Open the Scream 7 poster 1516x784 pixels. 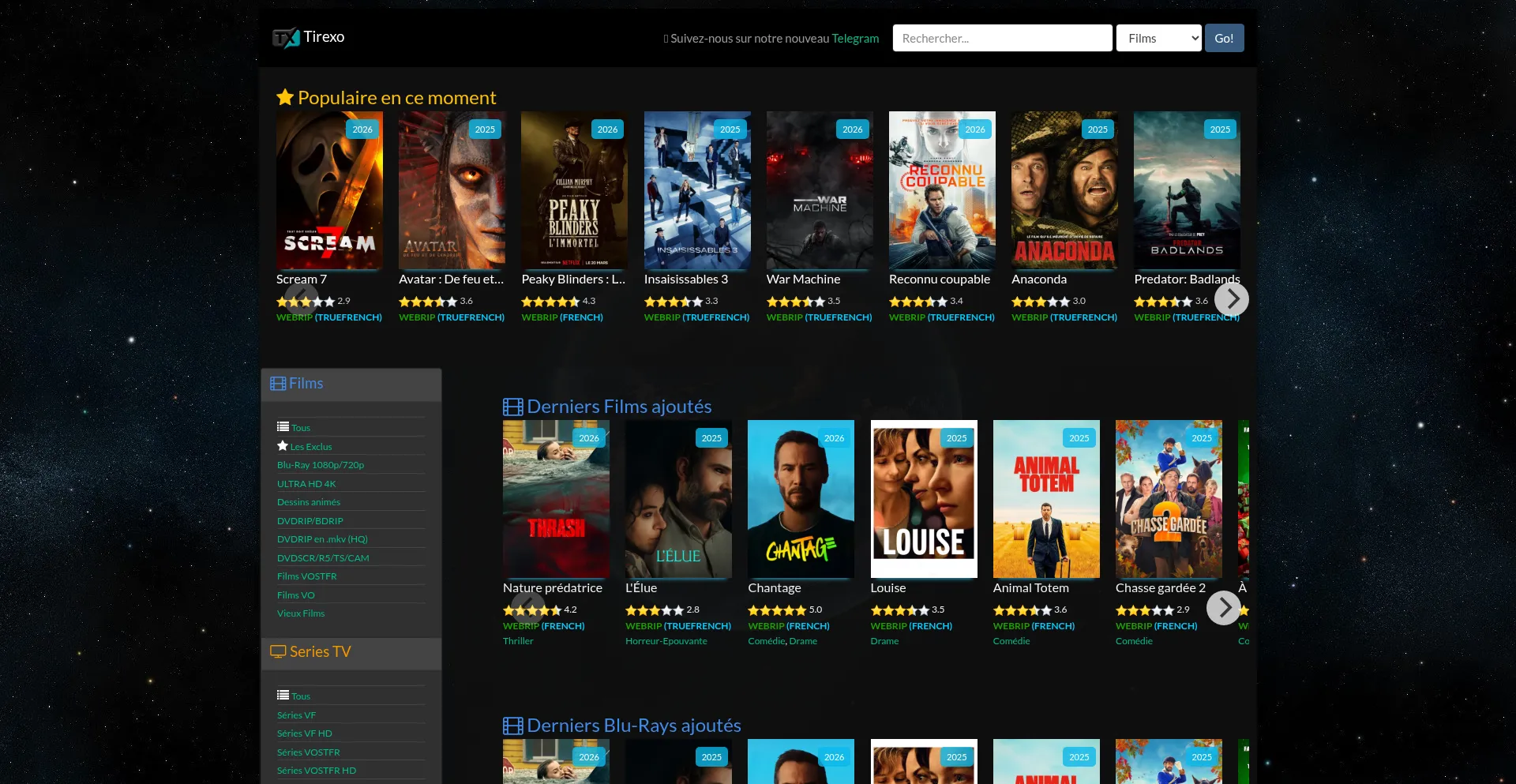[329, 190]
